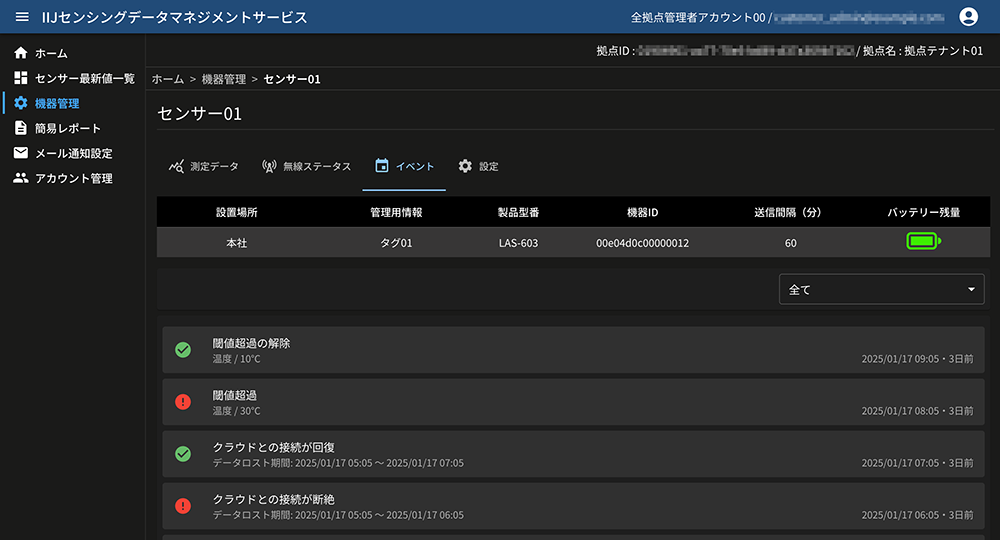
Task: Click the sensor latest values dashboard icon
Action: (21, 78)
